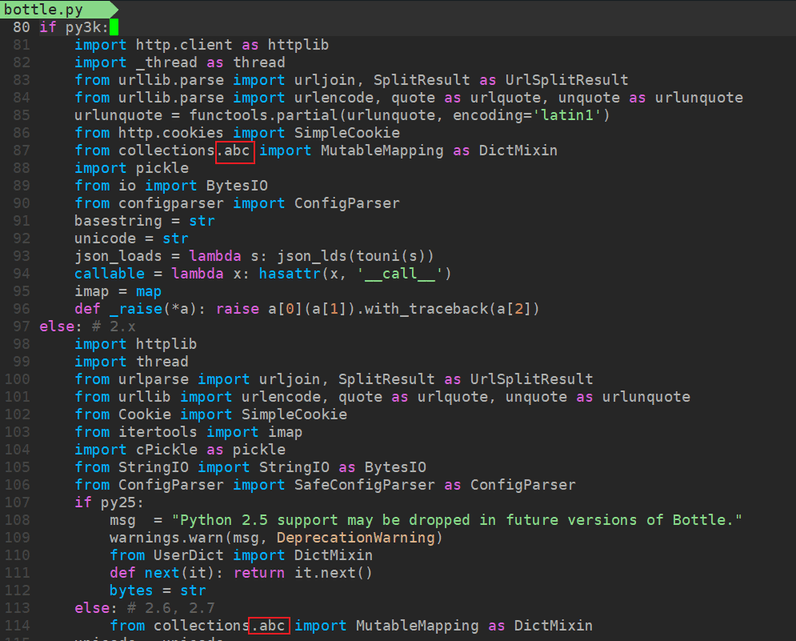Click 'json_loads' on line 93
Image resolution: width=796 pixels, height=641 pixels.
click(118, 256)
